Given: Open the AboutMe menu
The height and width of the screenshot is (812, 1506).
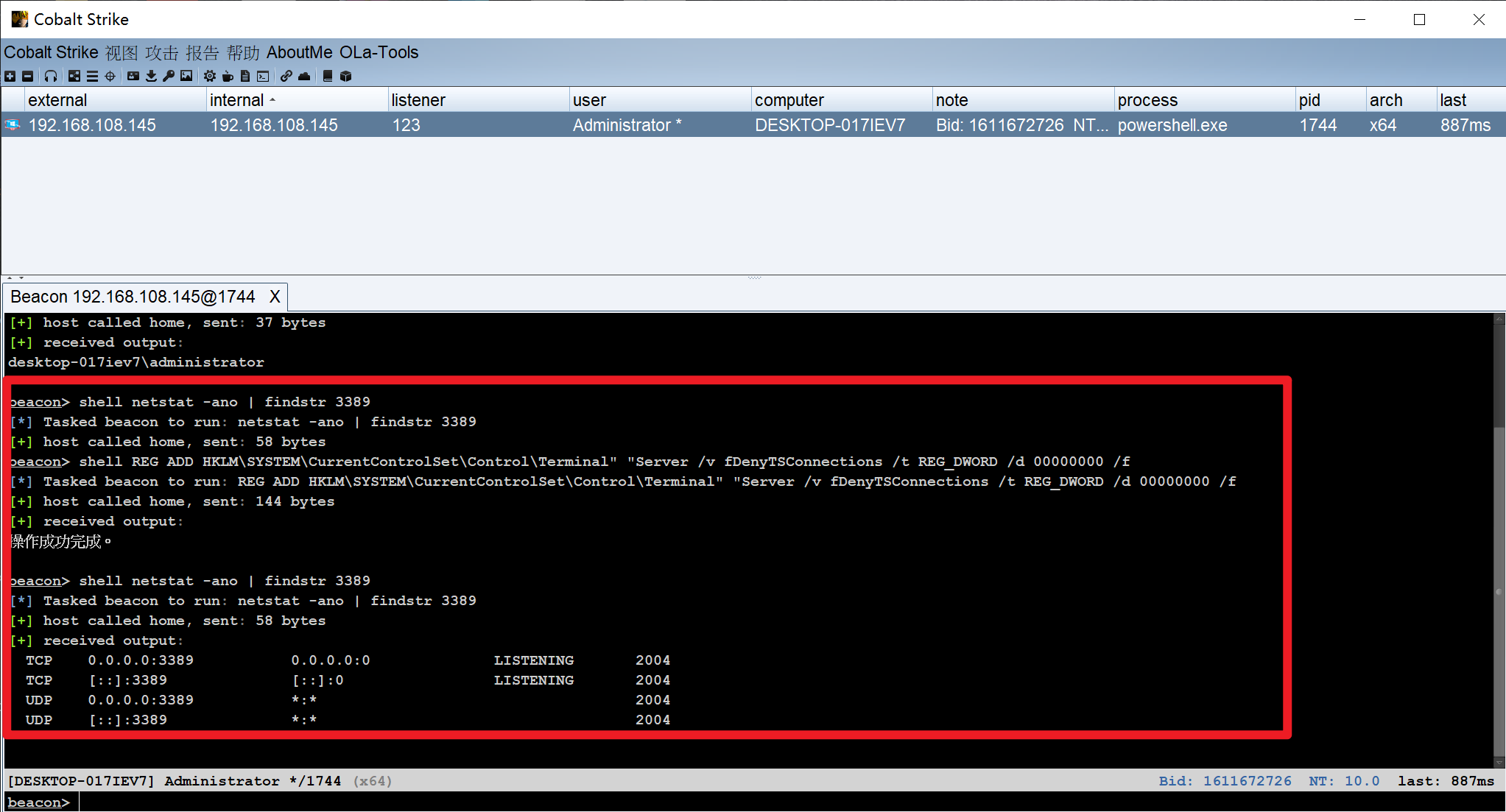Looking at the screenshot, I should click(x=299, y=52).
